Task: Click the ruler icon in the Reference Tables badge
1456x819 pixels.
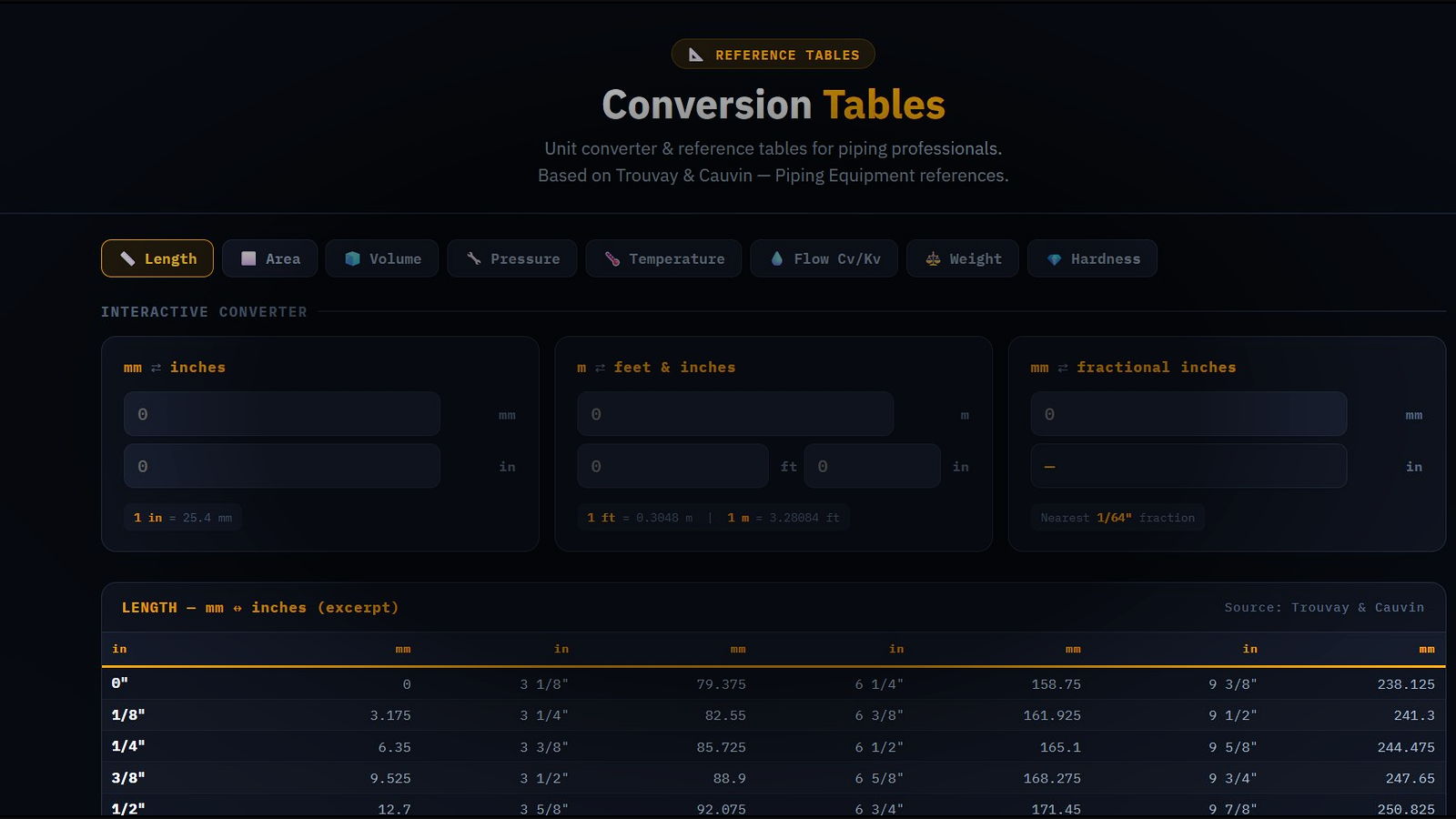Action: (694, 54)
